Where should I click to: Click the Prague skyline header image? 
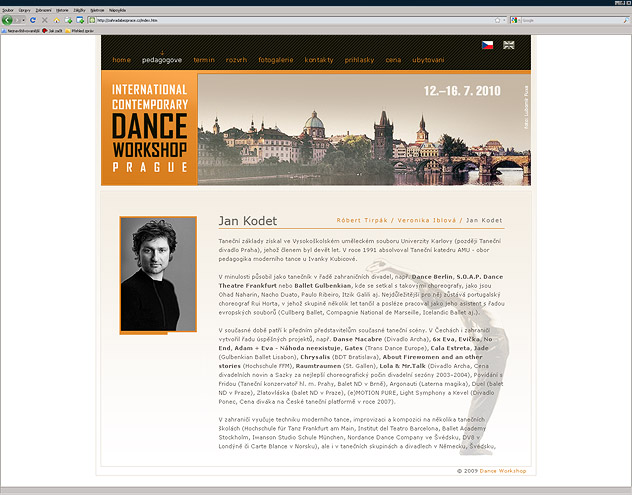[x=364, y=130]
